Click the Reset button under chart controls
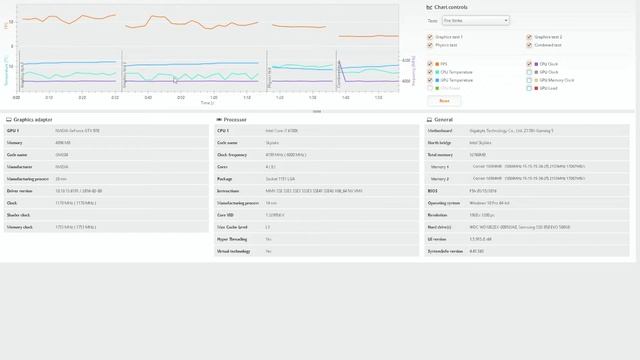Screen dimensions: 640x360 click(x=444, y=101)
